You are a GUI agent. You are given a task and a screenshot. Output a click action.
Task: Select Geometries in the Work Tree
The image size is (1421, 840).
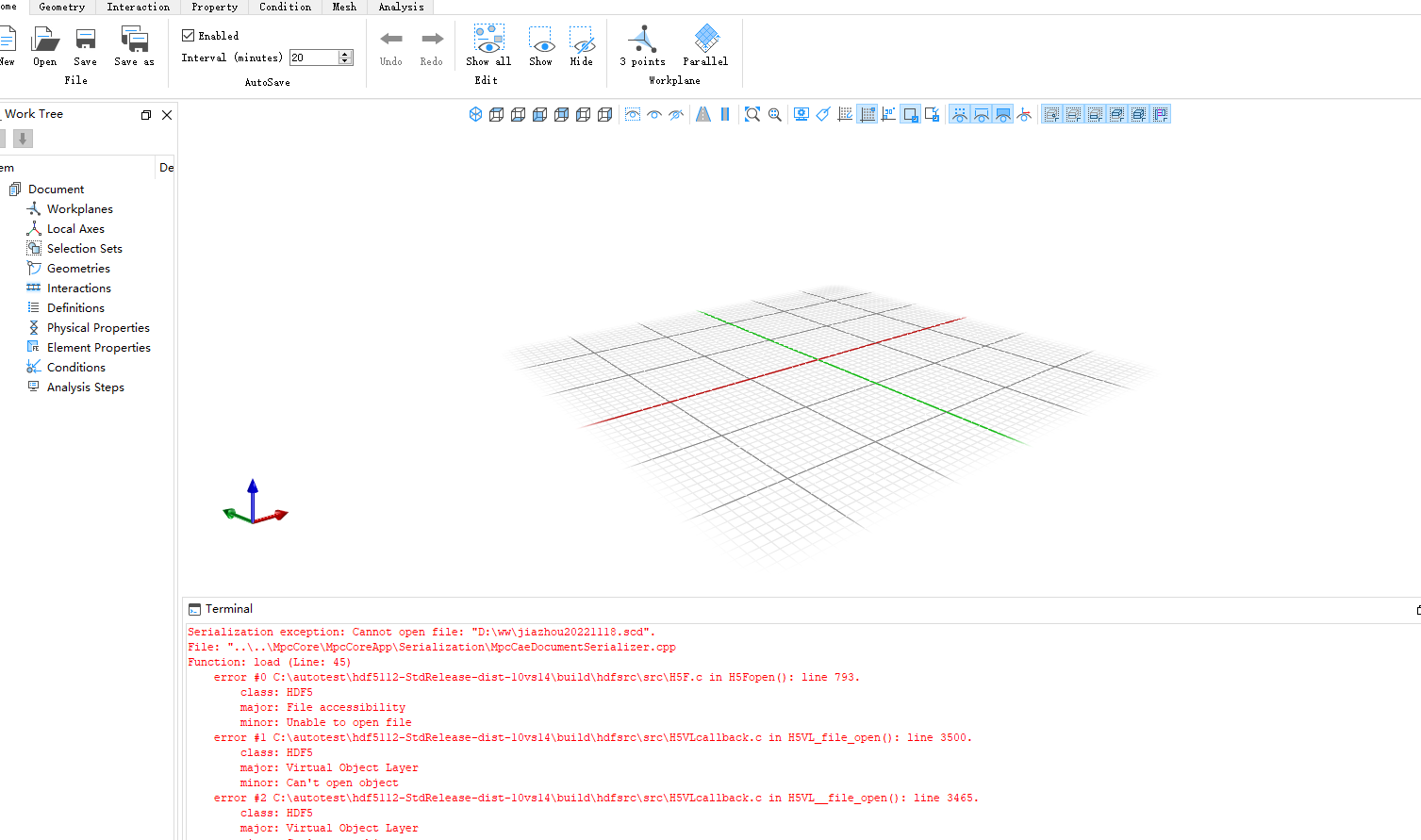click(78, 269)
